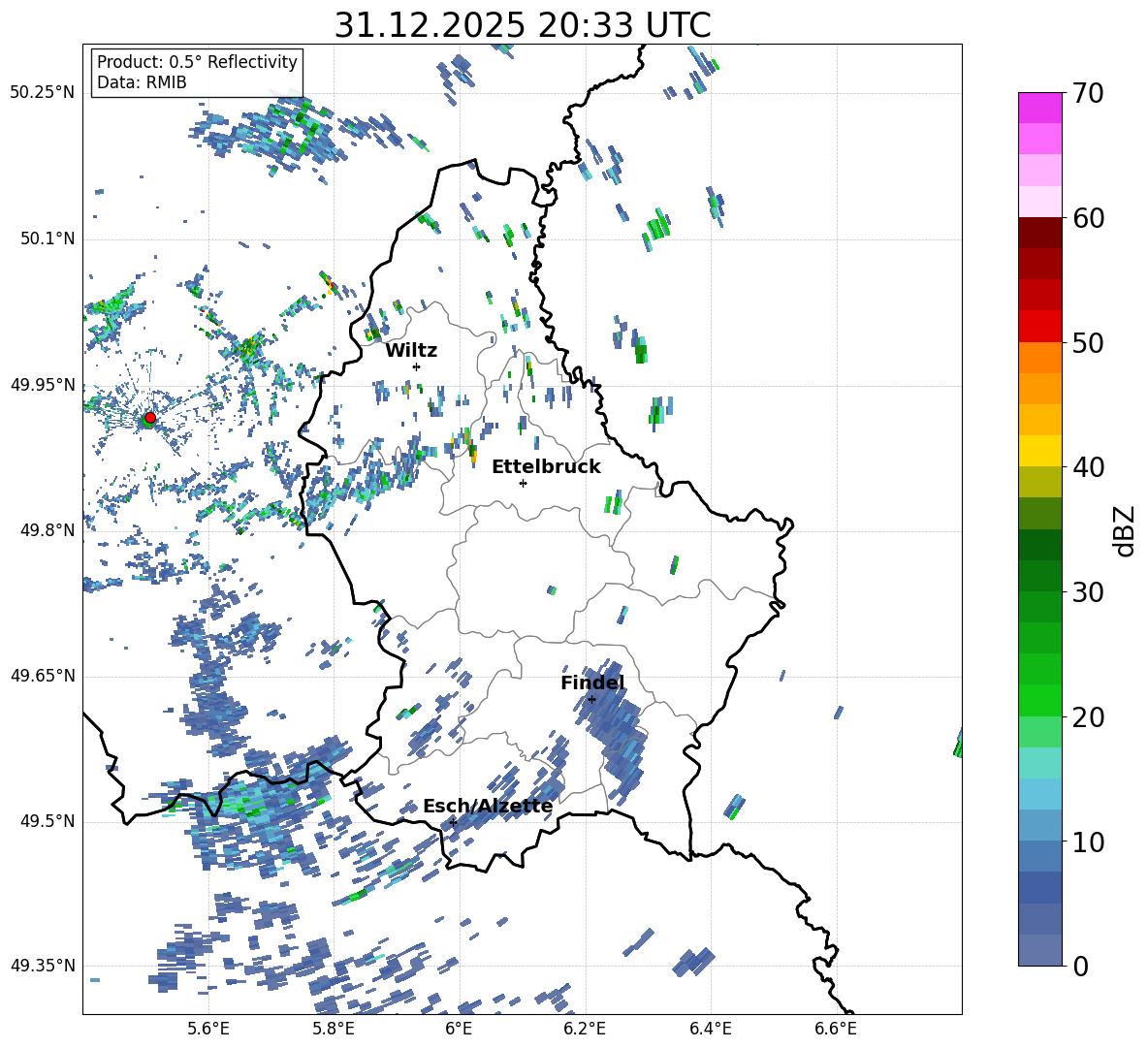
Task: Click the 49.35°N latitude label
Action: point(42,966)
